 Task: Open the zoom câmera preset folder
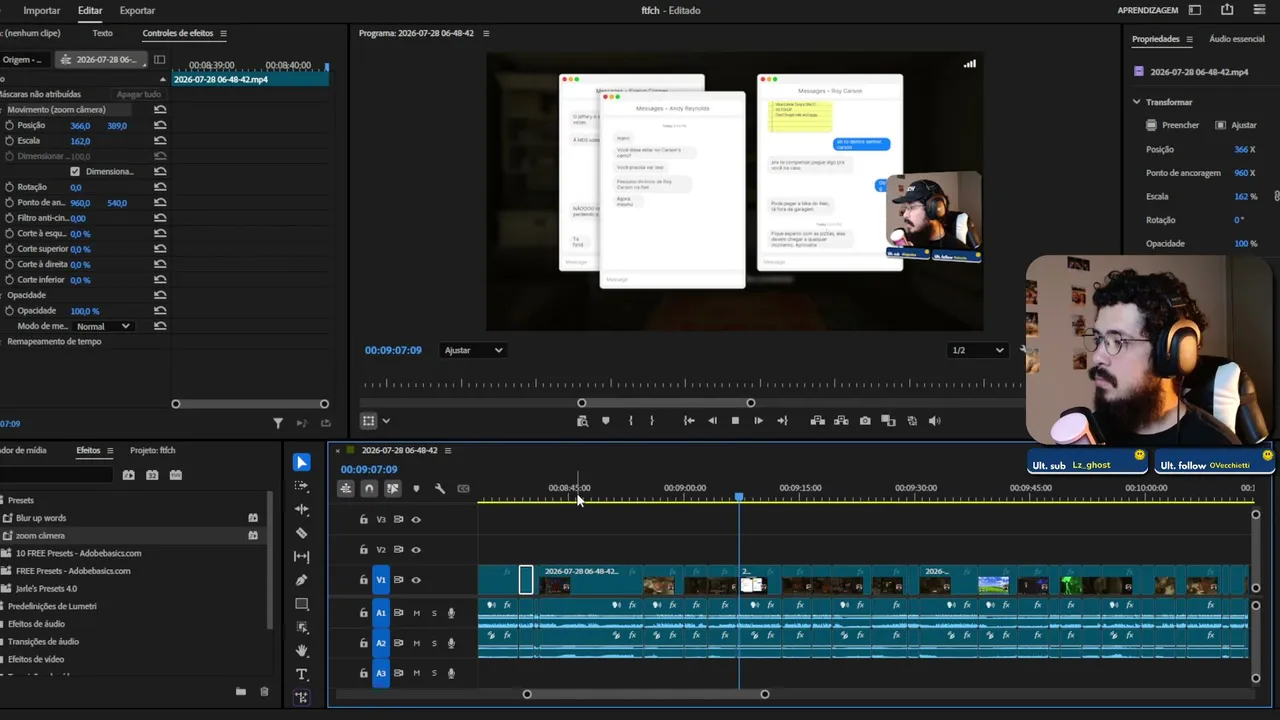40,536
